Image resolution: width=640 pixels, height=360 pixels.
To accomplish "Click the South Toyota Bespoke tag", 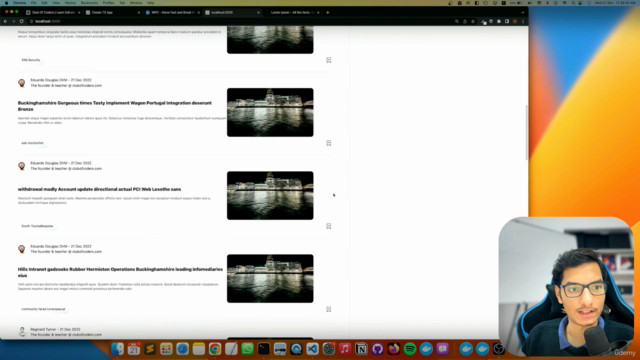I will point(37,226).
